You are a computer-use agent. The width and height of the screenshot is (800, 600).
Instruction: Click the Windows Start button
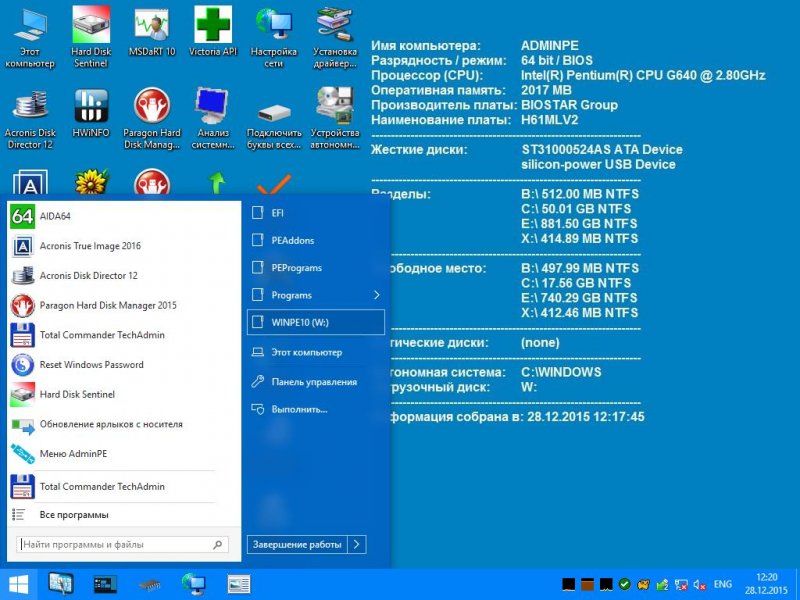pyautogui.click(x=19, y=585)
